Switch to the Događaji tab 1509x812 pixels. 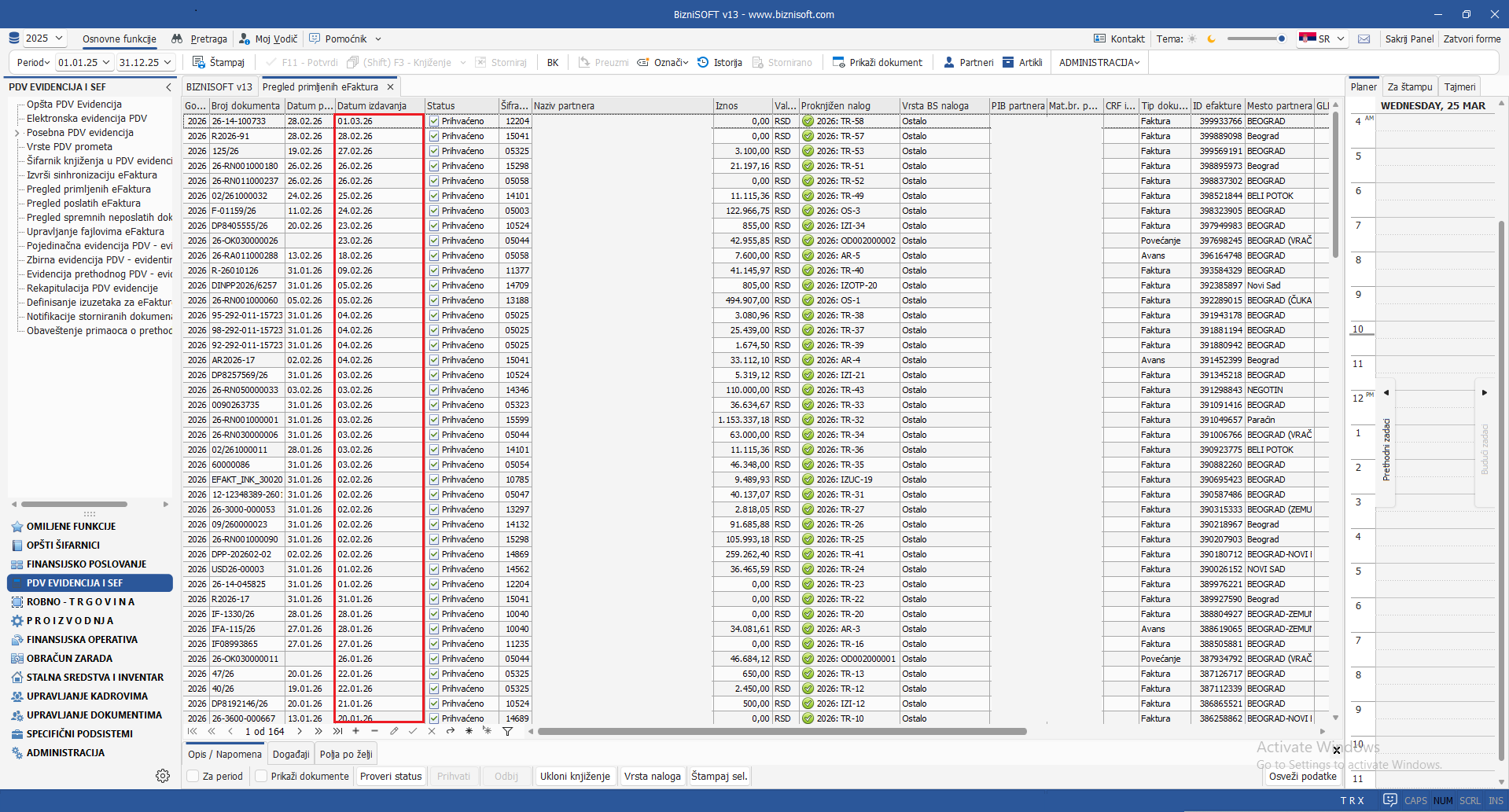291,754
